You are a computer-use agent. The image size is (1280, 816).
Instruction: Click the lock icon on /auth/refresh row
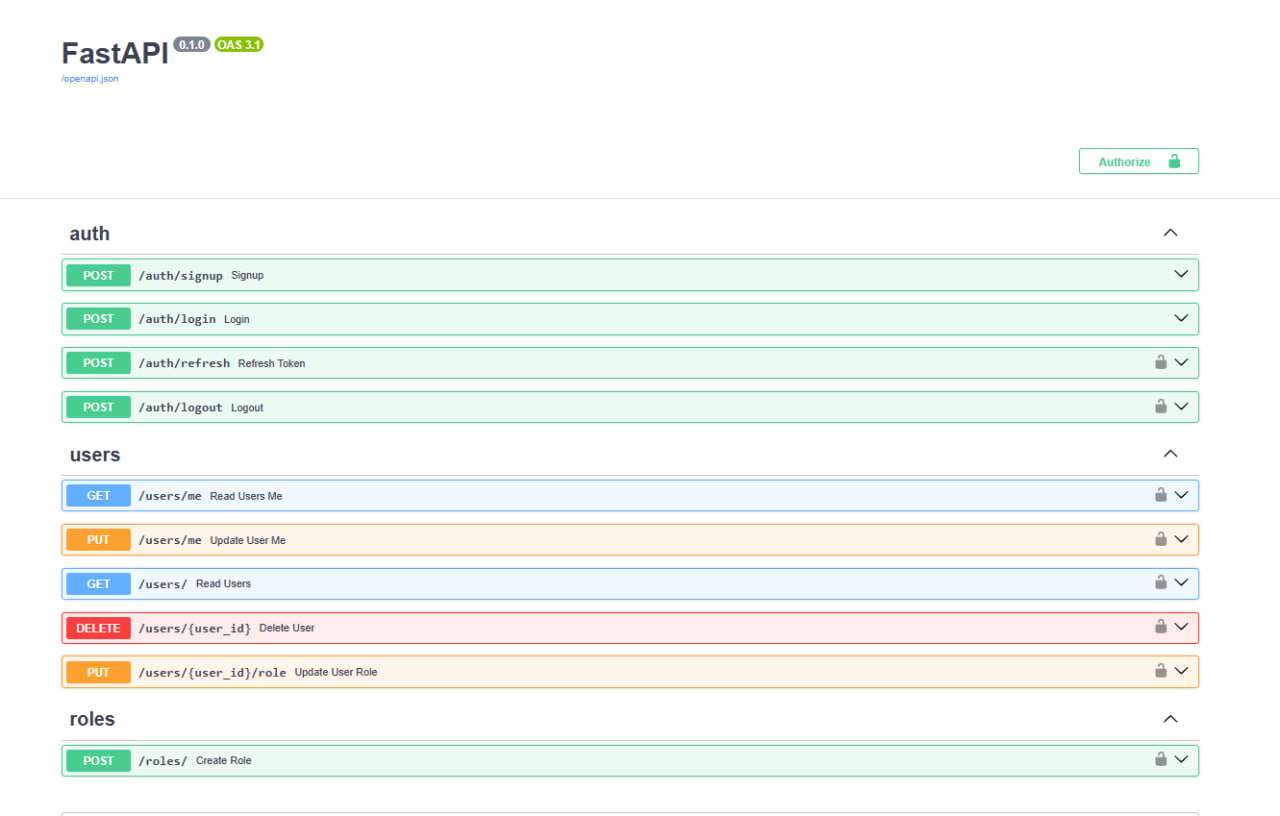[1161, 362]
